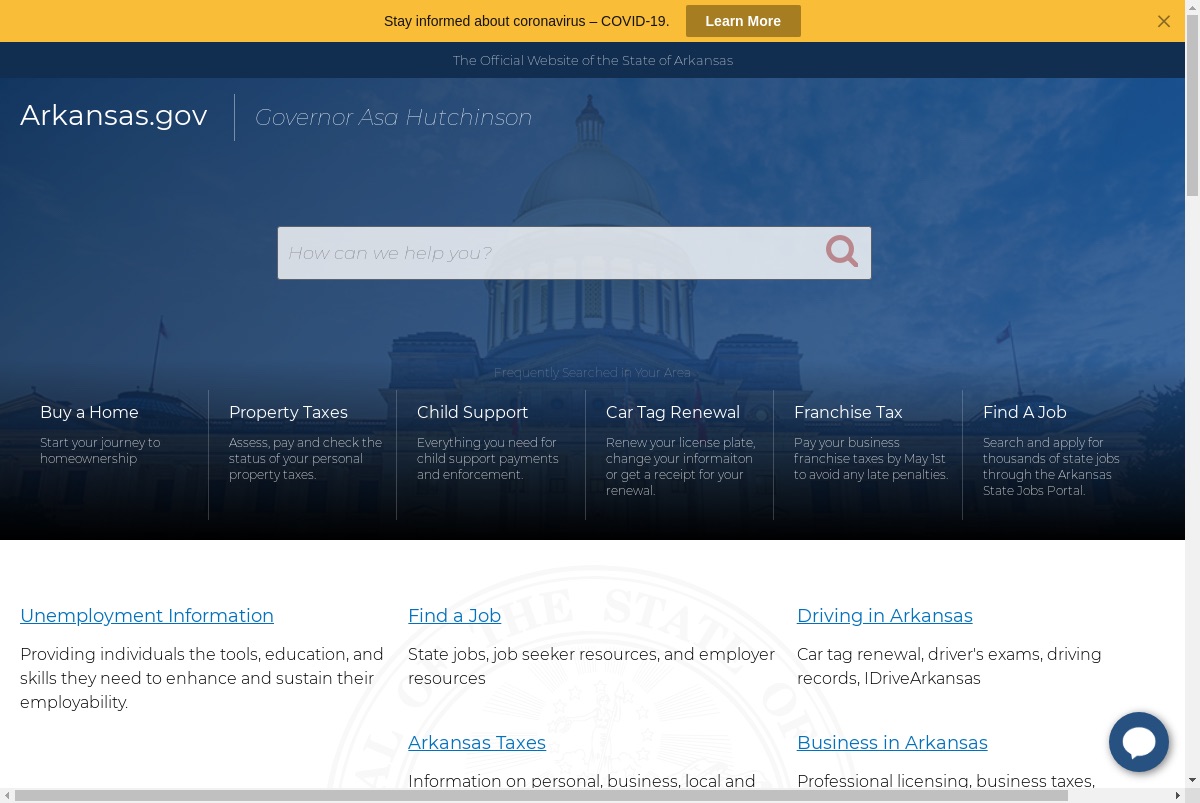Dismiss the coronavirus banner with X

pyautogui.click(x=1164, y=21)
